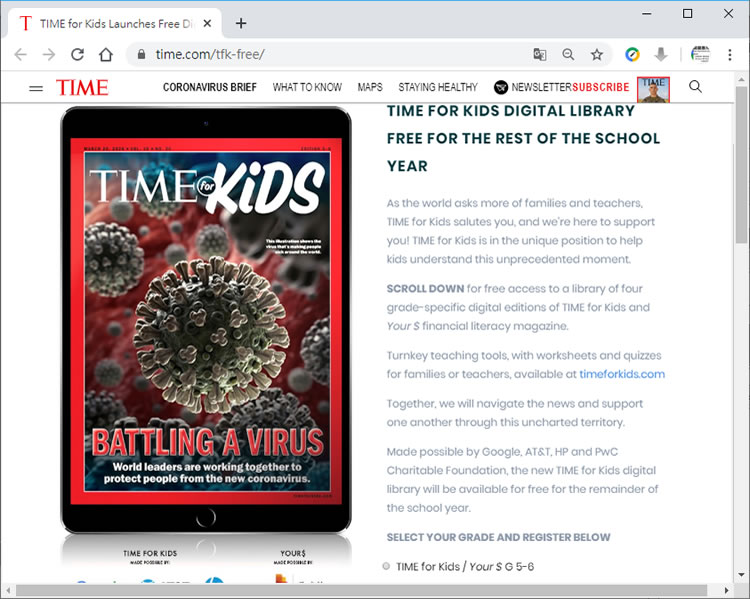Click the browser back arrow
Viewport: 750px width, 599px height.
pos(21,55)
